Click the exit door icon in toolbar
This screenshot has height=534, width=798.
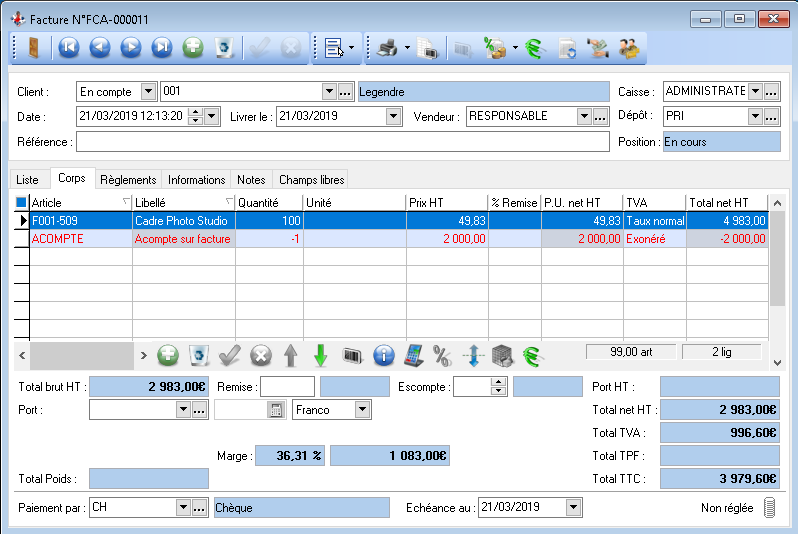pos(33,47)
